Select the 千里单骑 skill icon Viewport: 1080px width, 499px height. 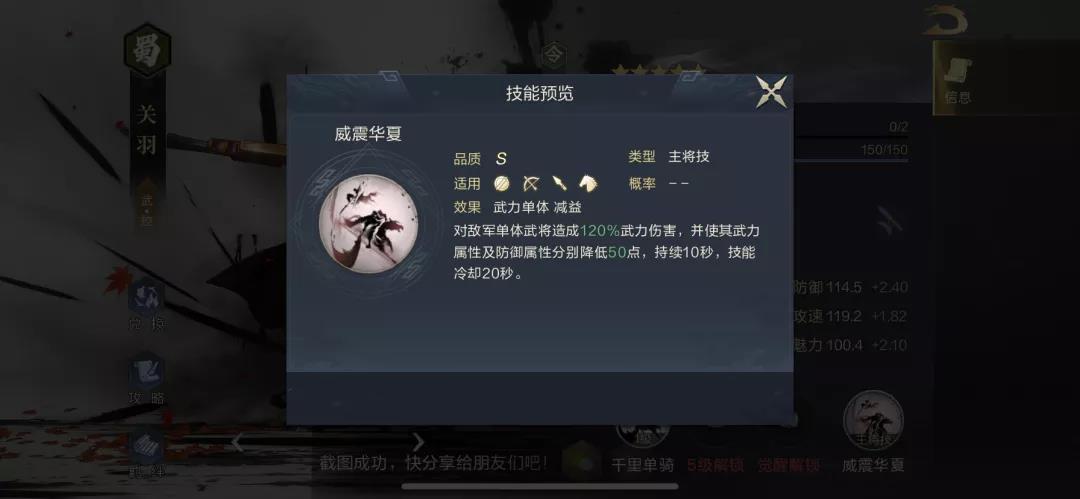tap(643, 433)
